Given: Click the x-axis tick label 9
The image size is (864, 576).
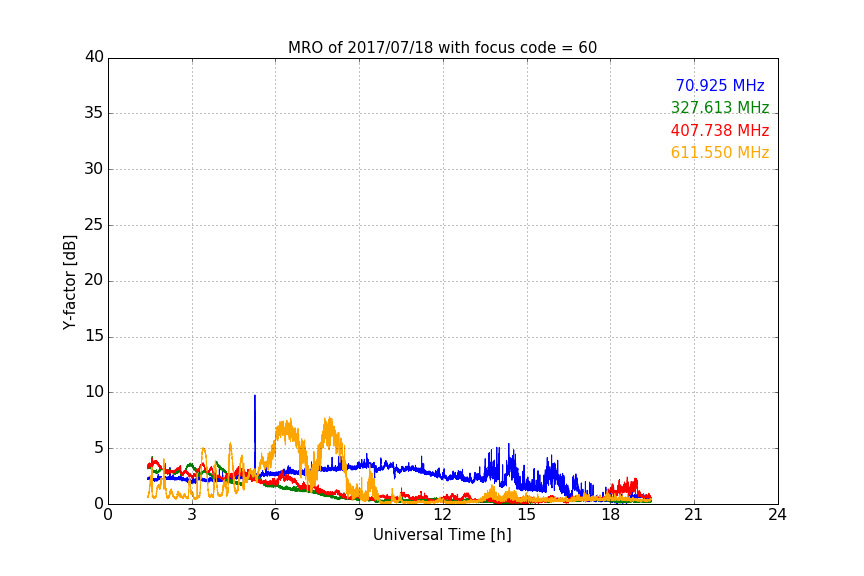Looking at the screenshot, I should [359, 515].
